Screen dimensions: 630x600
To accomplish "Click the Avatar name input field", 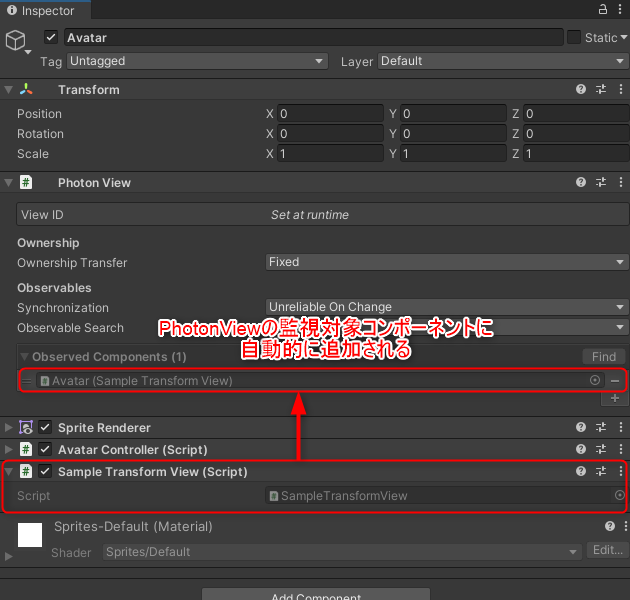I will tap(314, 37).
